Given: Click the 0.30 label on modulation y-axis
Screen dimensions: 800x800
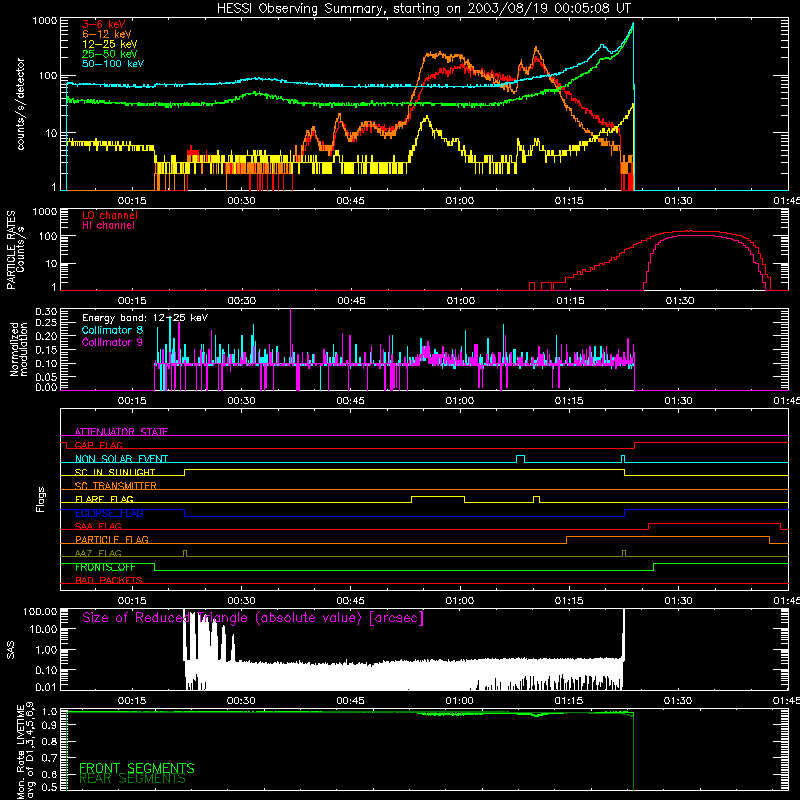Looking at the screenshot, I should point(46,311).
